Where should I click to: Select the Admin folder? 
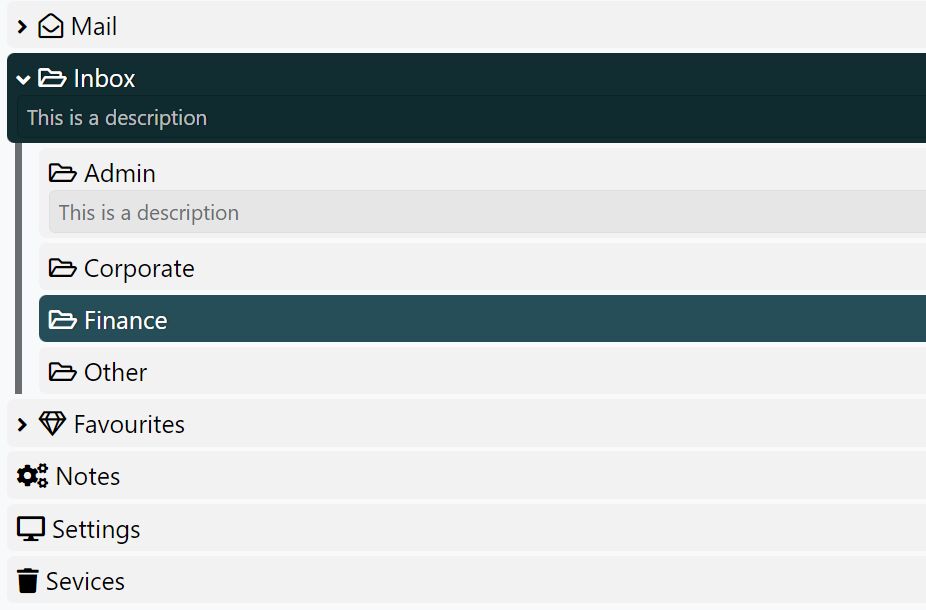click(120, 172)
